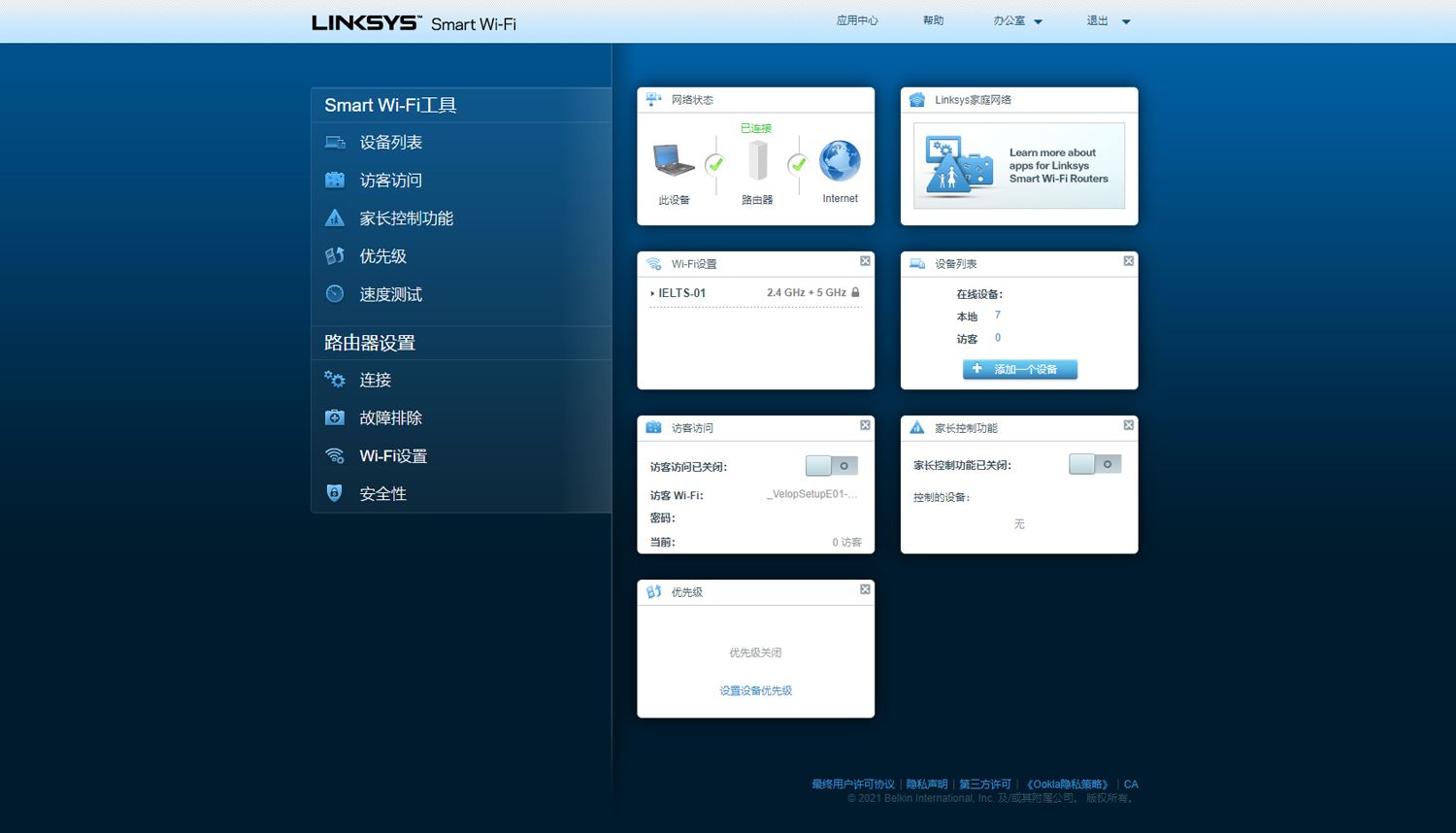This screenshot has height=833, width=1456.
Task: Open the 最终用户许可协议 link
Action: [x=853, y=784]
